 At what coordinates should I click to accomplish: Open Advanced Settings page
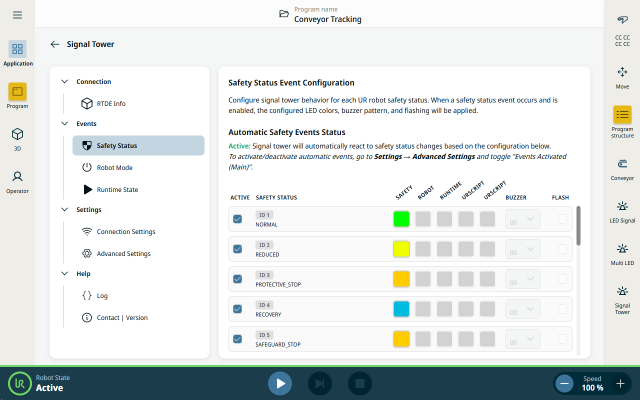(123, 253)
